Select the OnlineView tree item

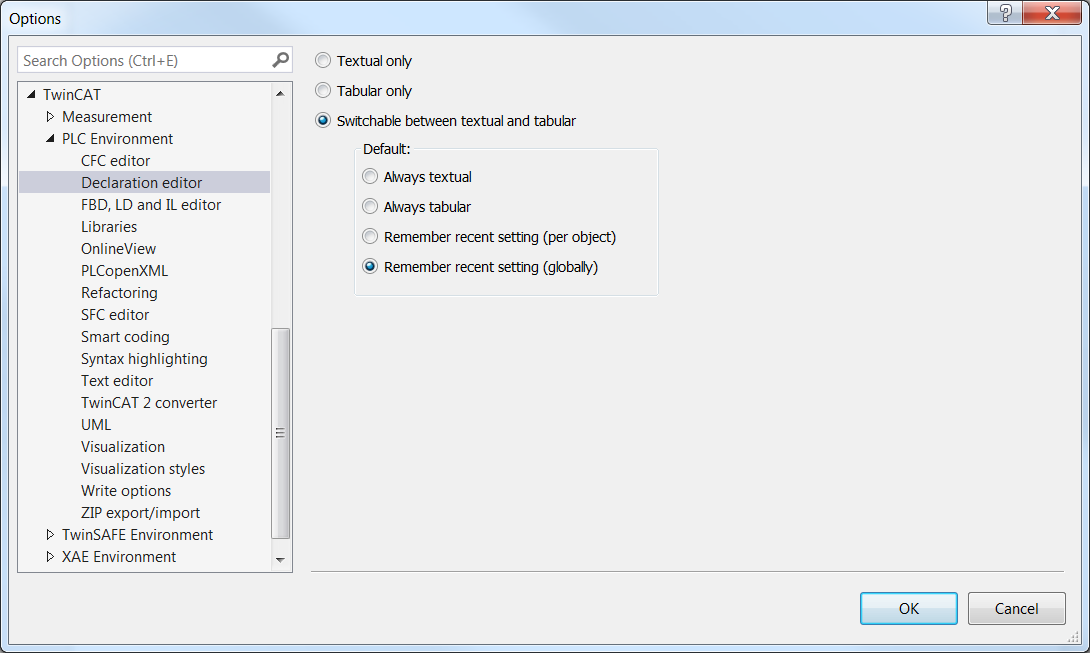tap(118, 249)
